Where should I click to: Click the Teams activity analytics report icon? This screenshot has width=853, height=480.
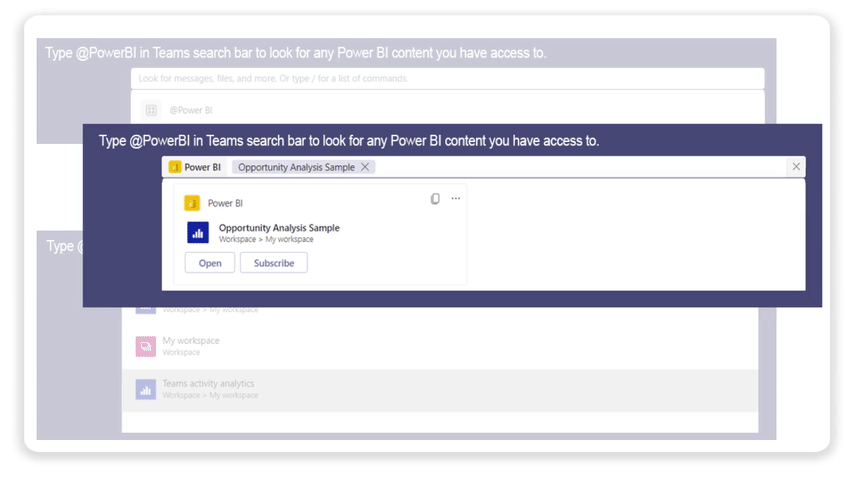(146, 390)
